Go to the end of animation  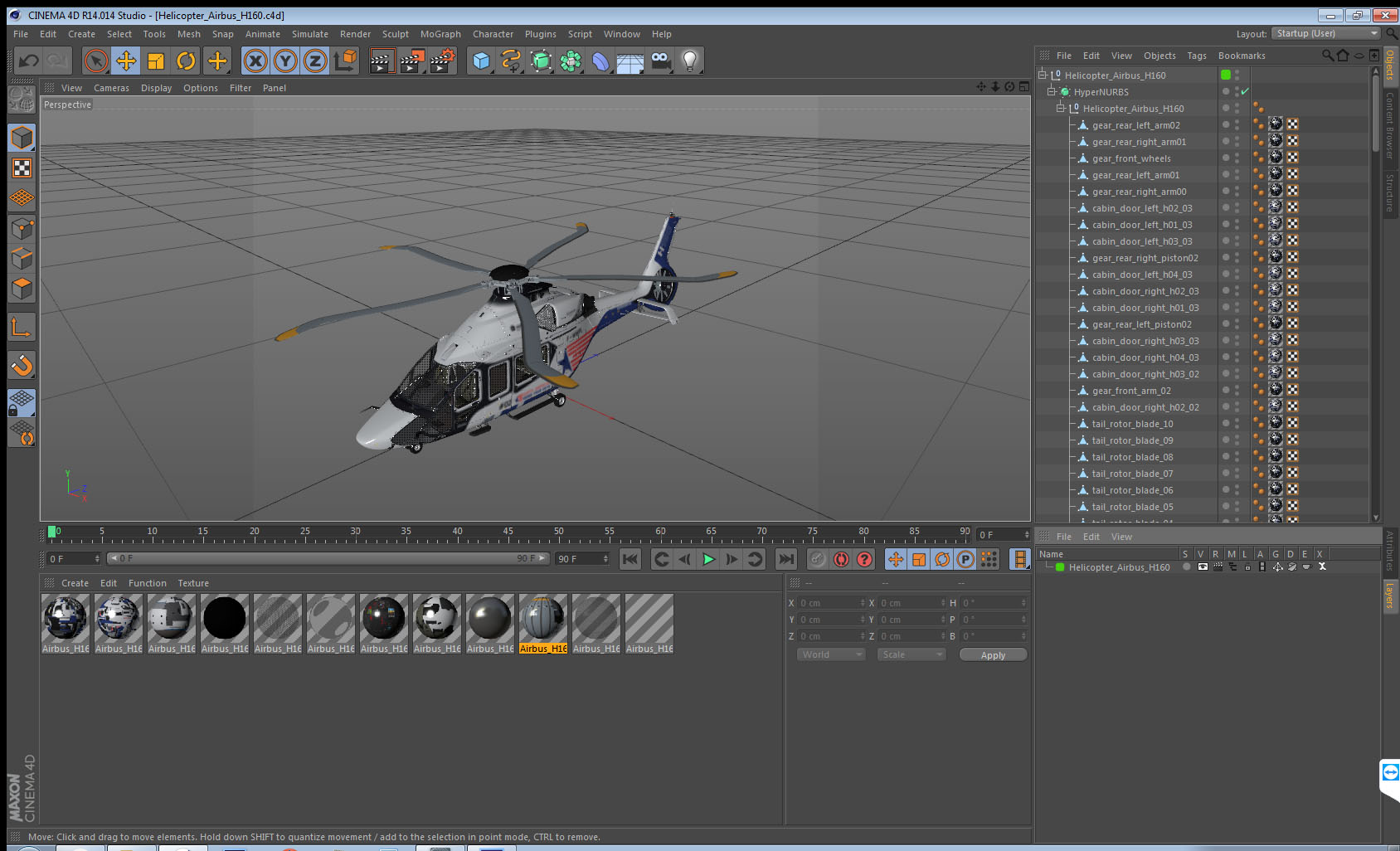coord(786,559)
